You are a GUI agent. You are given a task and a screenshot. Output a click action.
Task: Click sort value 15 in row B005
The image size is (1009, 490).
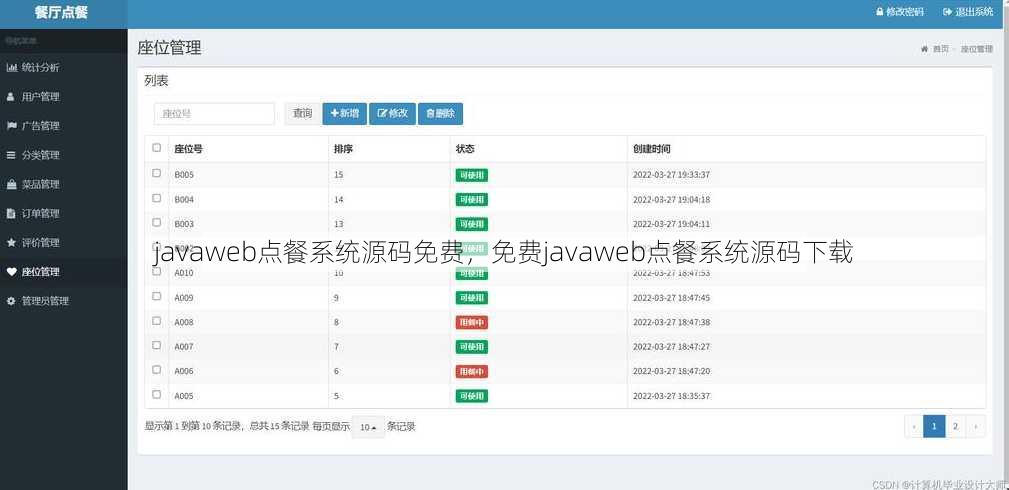[338, 174]
